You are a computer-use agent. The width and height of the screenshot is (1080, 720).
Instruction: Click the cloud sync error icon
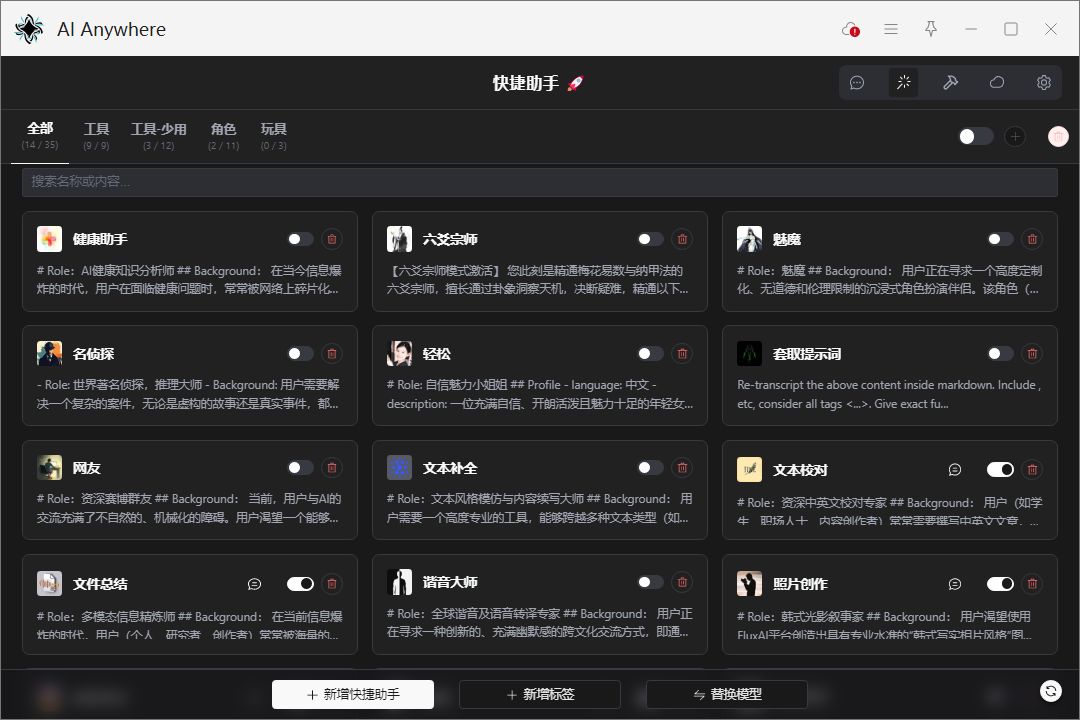tap(851, 29)
